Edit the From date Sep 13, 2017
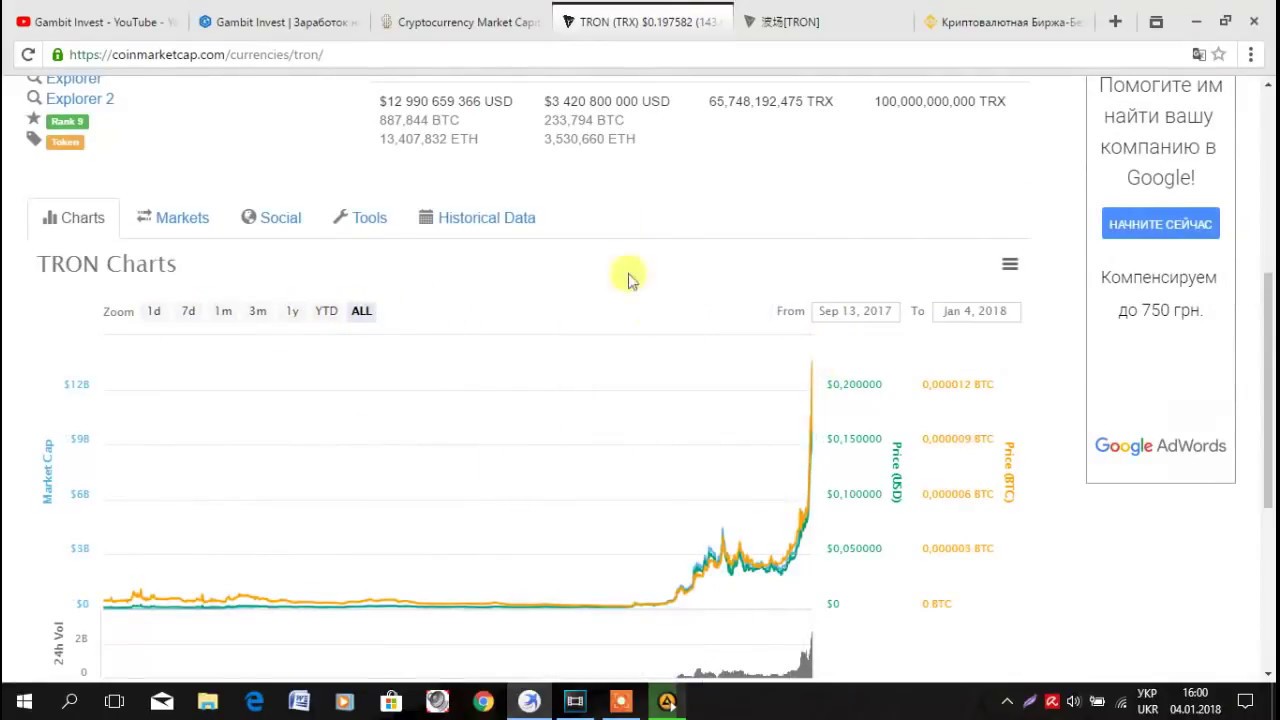 855,311
